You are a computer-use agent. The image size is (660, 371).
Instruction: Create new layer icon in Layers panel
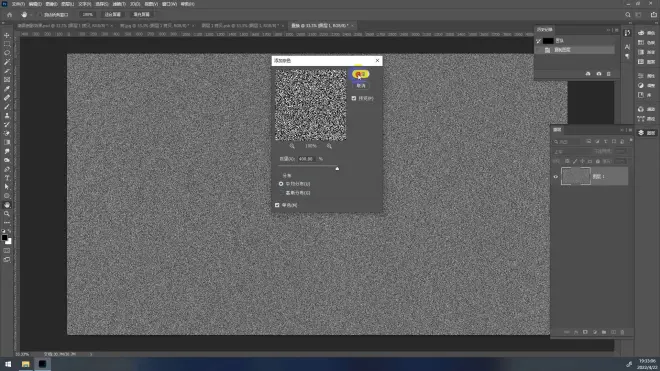pos(613,332)
